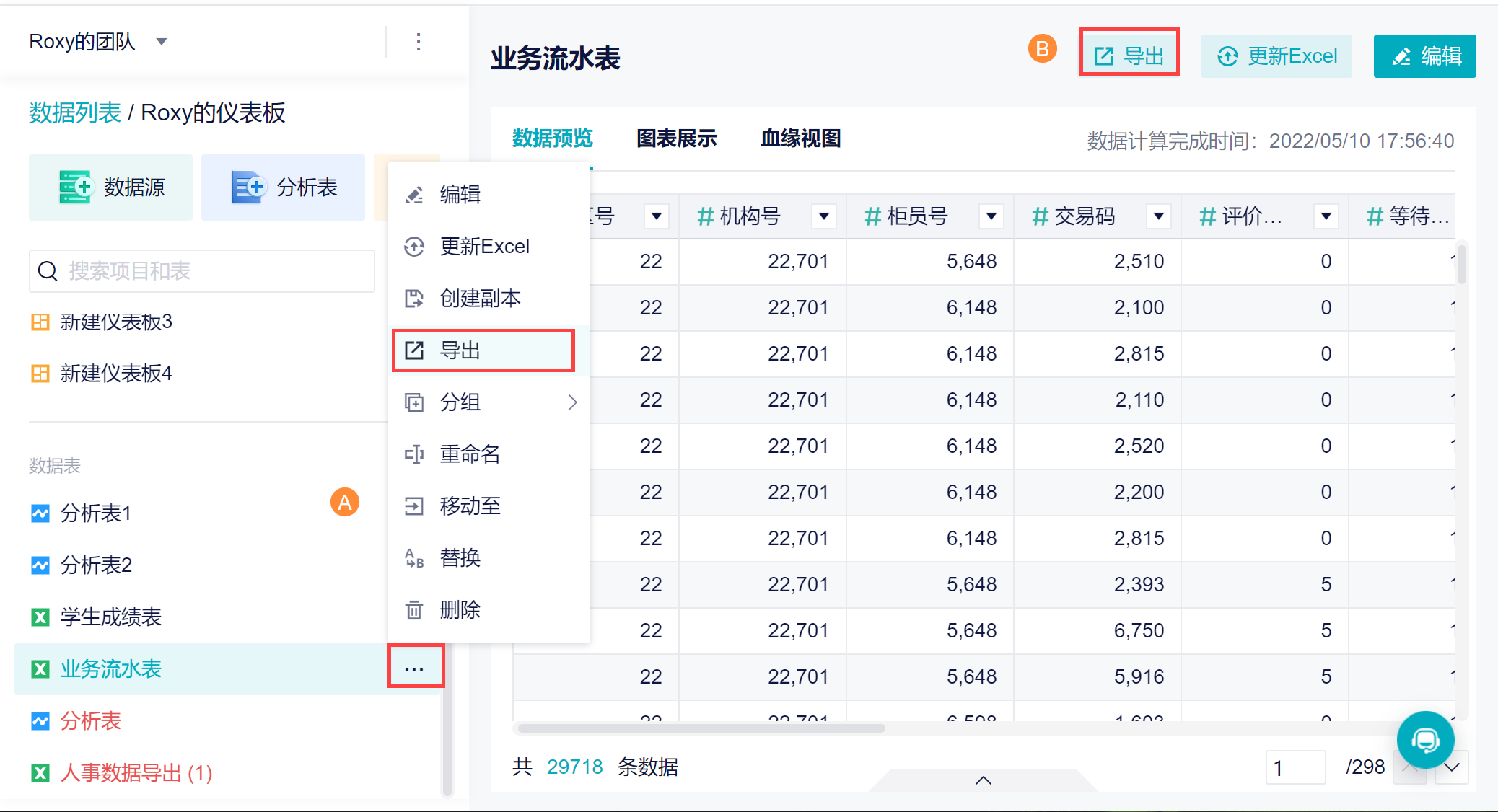The image size is (1498, 812).
Task: Open the Roxy的团队 team dropdown
Action: [x=162, y=42]
